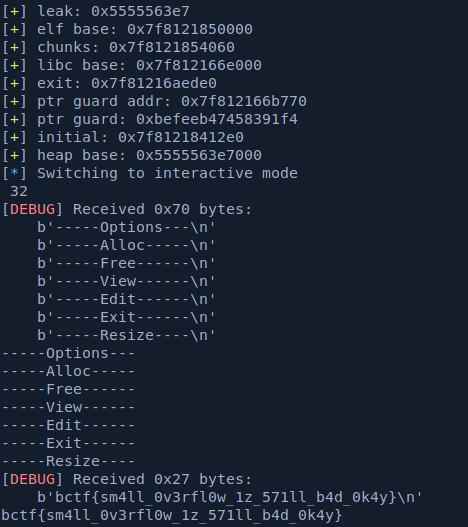Viewport: 468px width, 527px height.
Task: Click the ptr guard hex value
Action: tap(217, 119)
